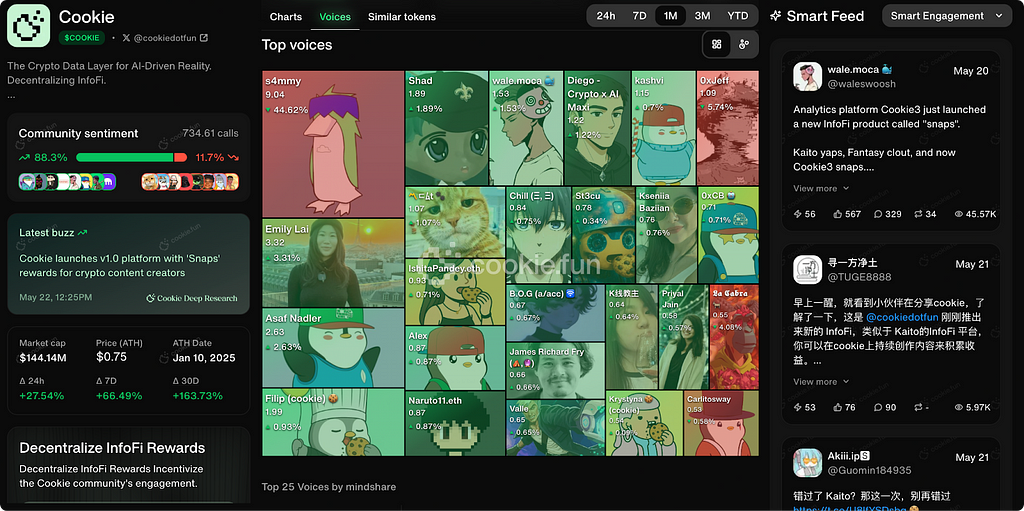Select the Chill voice tile
Screen dimensions: 1024x511
click(538, 235)
